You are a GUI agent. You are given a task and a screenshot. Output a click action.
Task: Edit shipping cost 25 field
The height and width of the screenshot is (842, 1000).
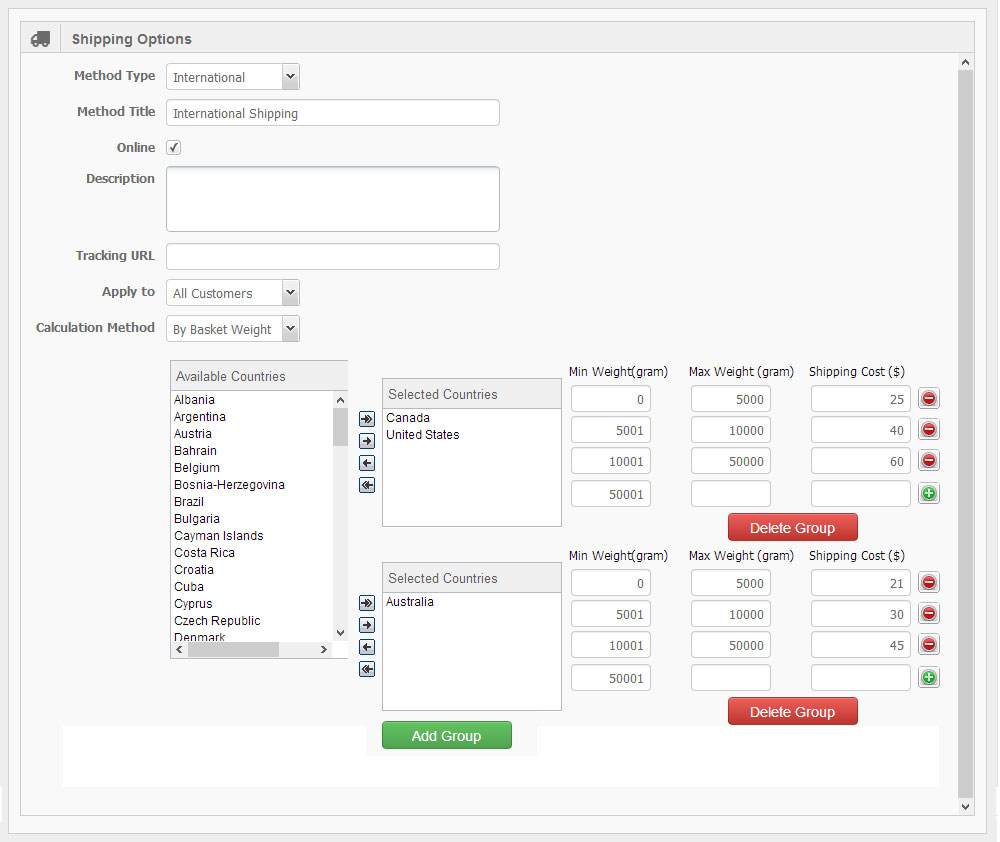[861, 399]
